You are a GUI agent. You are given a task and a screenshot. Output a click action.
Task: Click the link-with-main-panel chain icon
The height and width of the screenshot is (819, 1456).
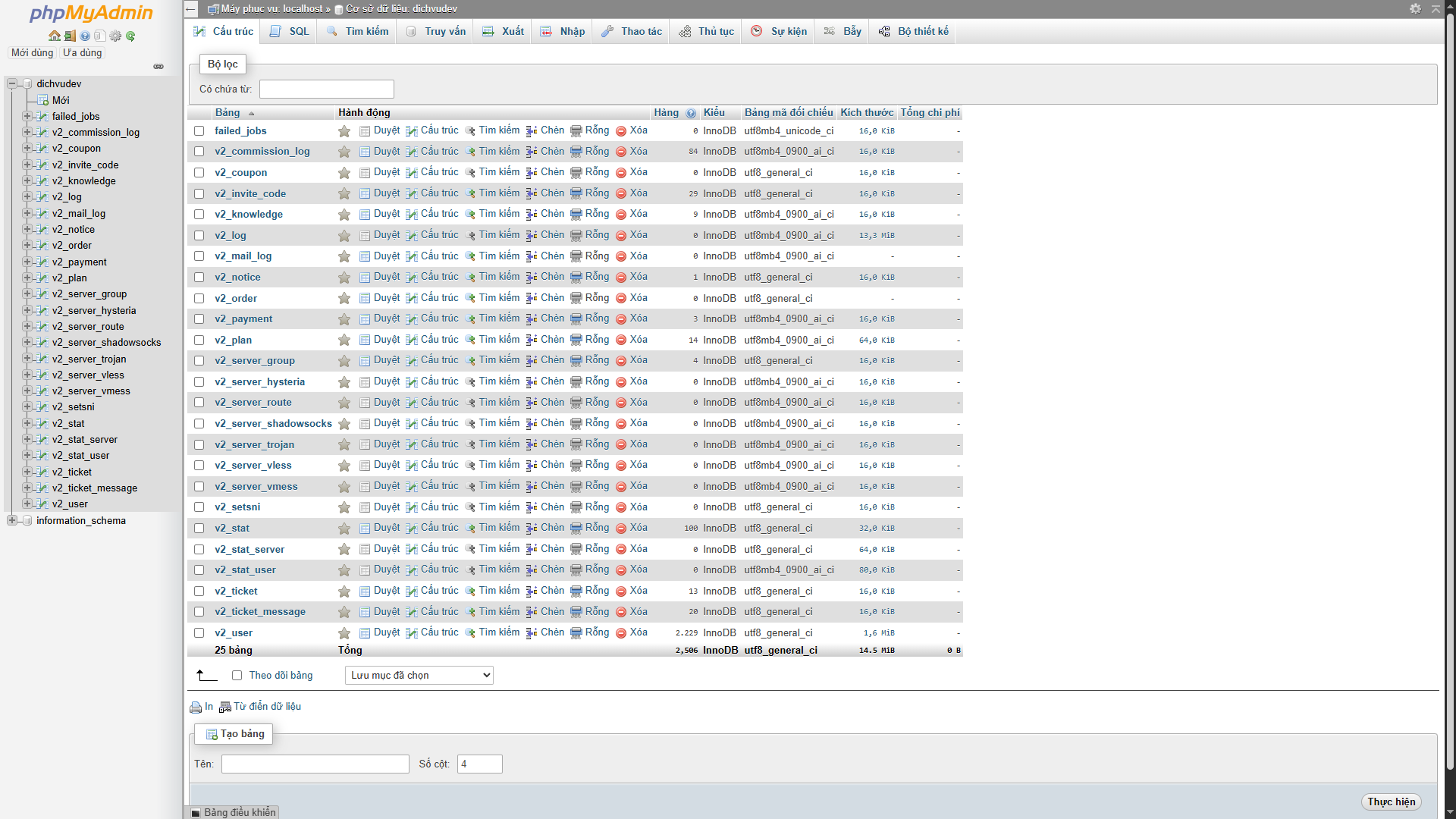click(x=158, y=67)
